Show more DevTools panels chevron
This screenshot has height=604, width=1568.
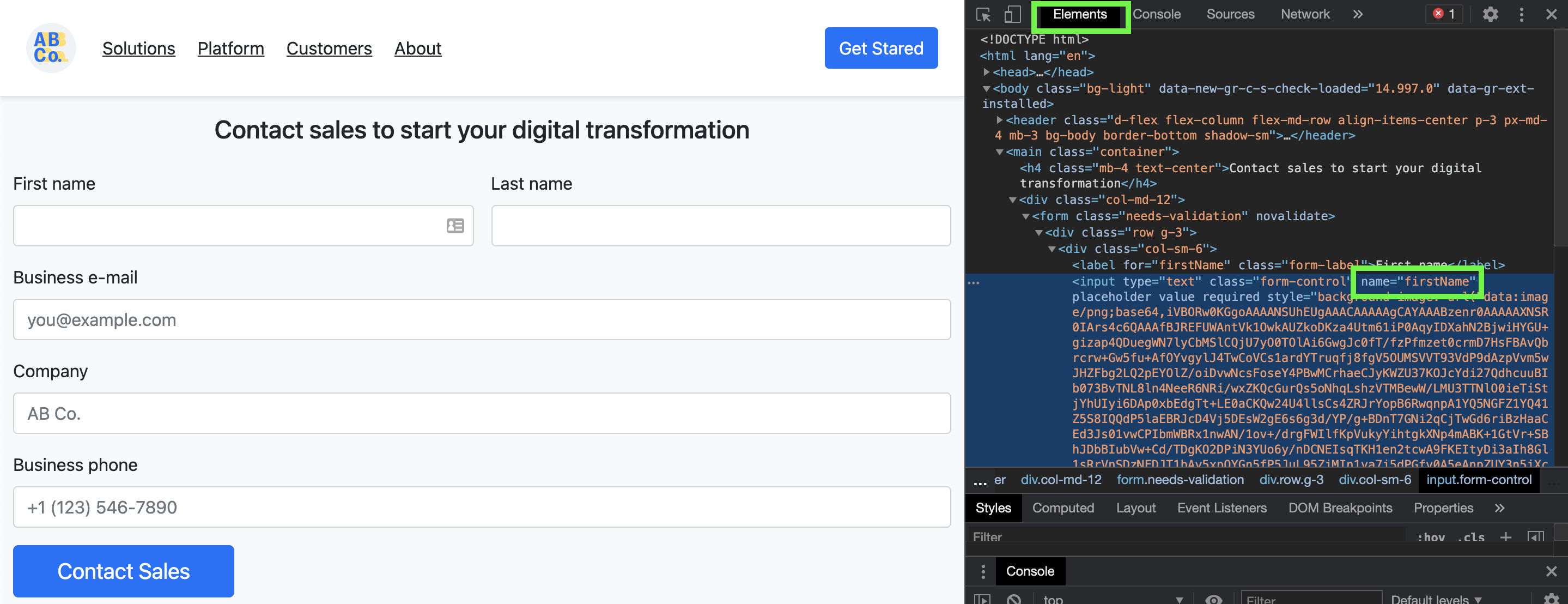click(x=1357, y=14)
